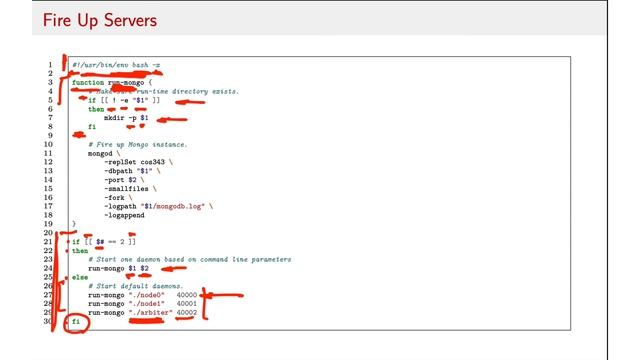
Task: Click the "fi" keyword on line 8
Action: pyautogui.click(x=92, y=127)
